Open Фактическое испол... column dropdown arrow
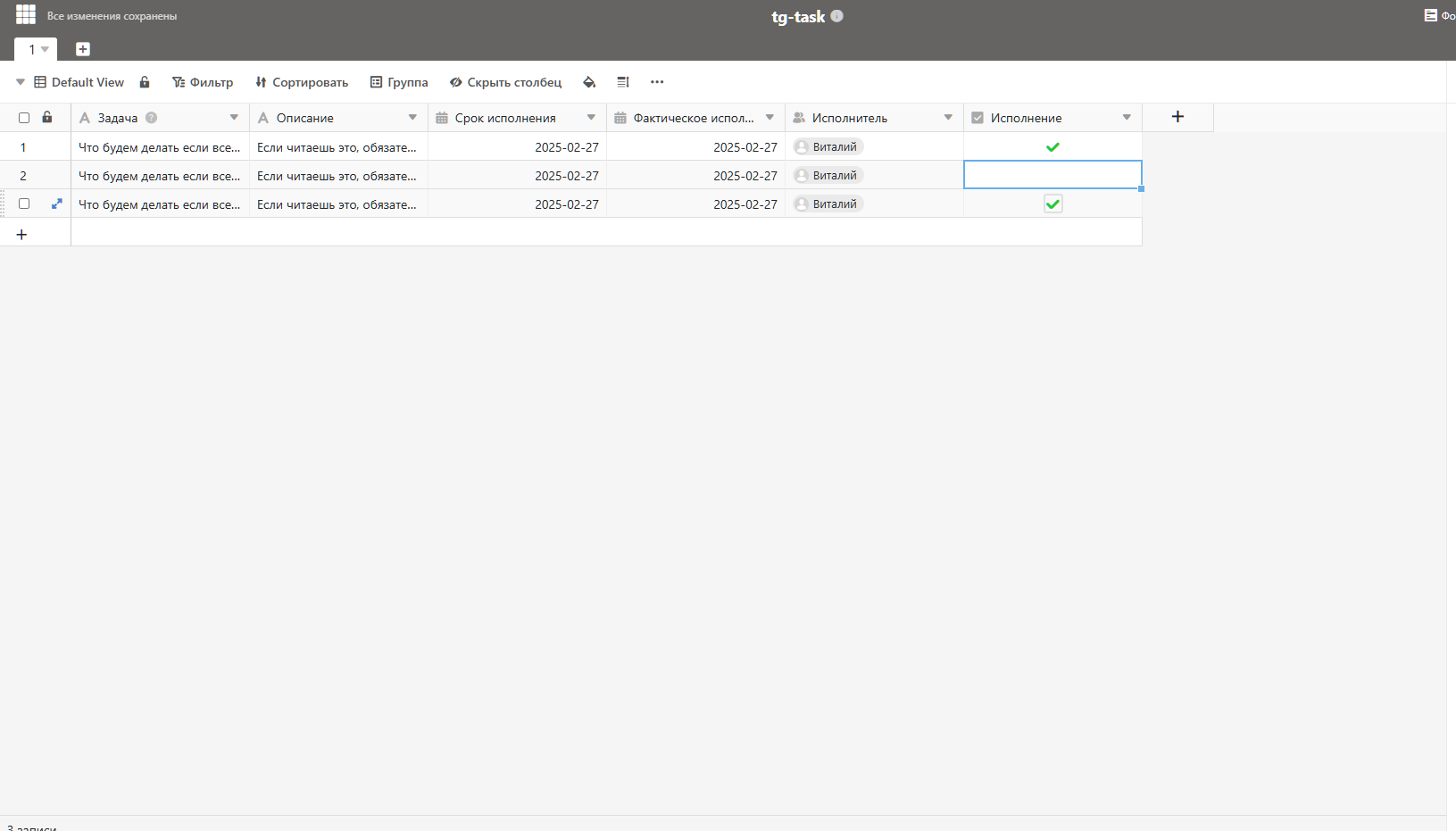Image resolution: width=1456 pixels, height=831 pixels. pos(770,118)
